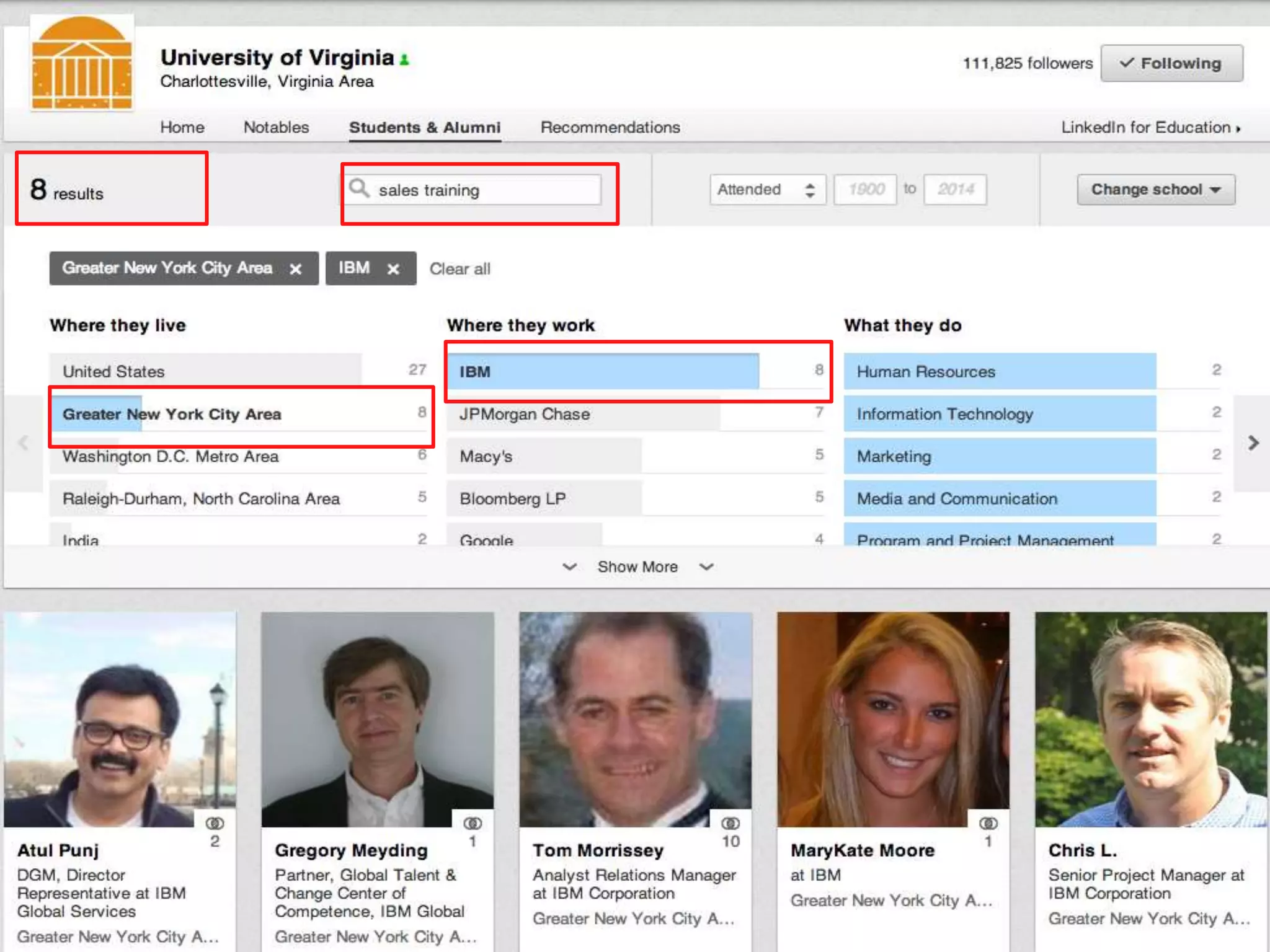This screenshot has height=952, width=1270.
Task: Toggle the Following button
Action: tap(1171, 63)
